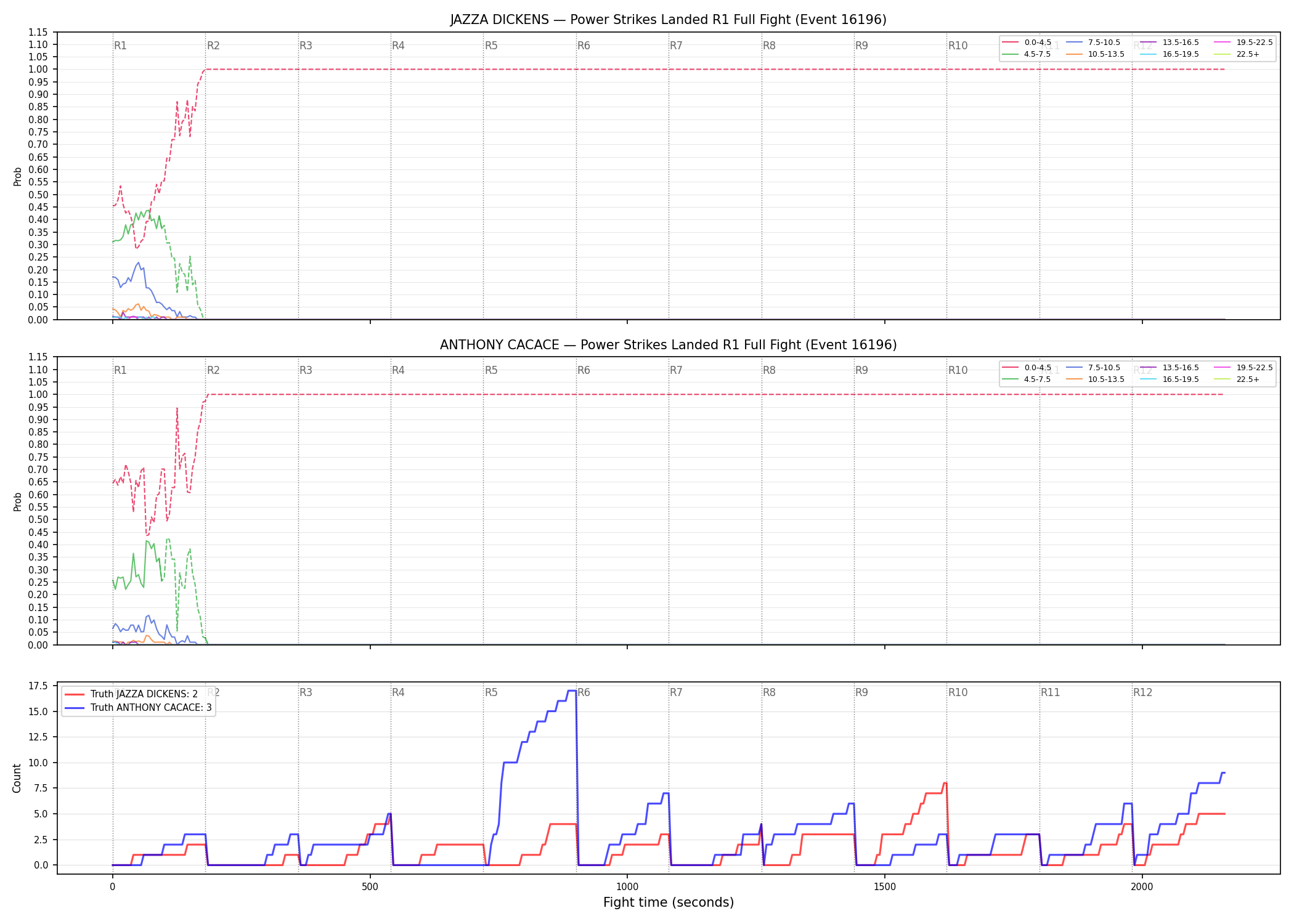Click R1 round marker in Dickens chart

[120, 46]
